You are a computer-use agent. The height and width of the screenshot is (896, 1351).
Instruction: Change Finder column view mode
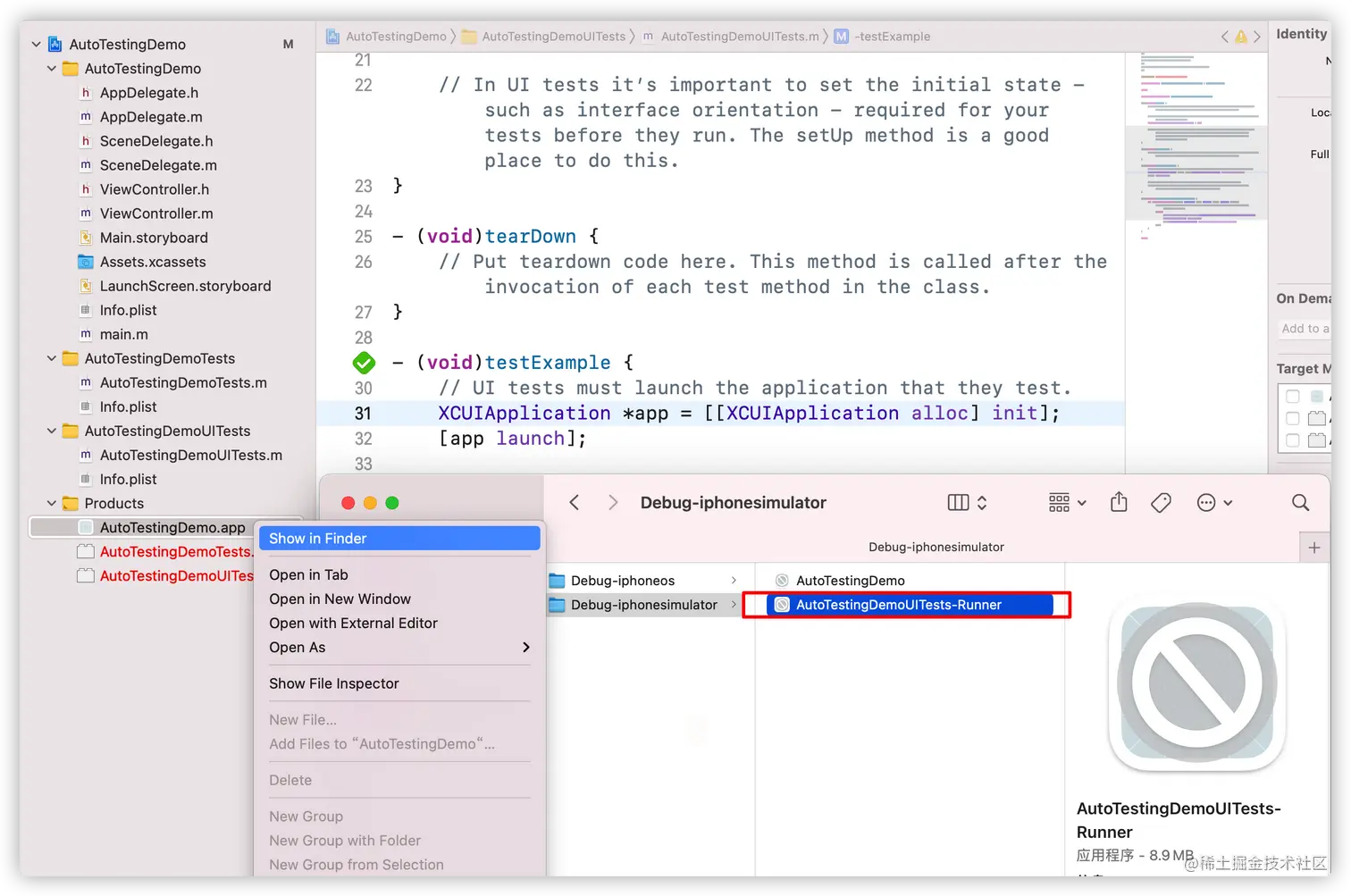click(x=967, y=503)
